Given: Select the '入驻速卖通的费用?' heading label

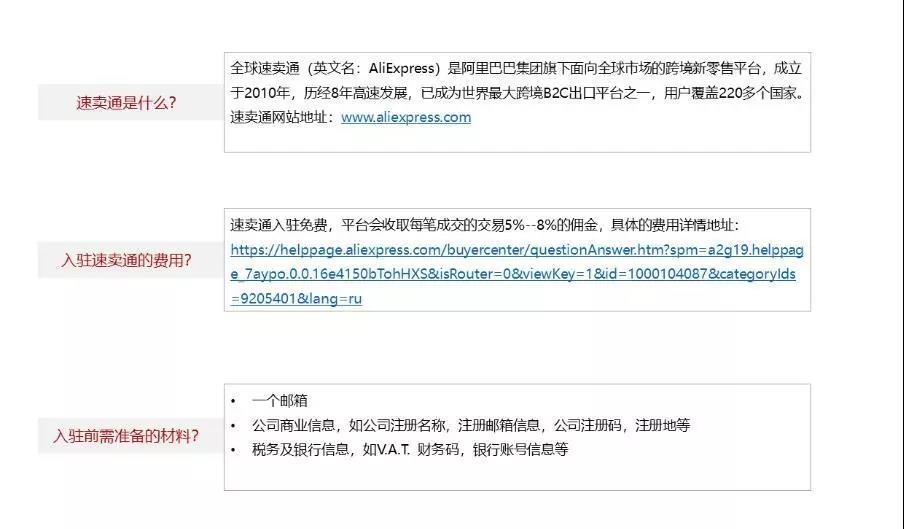Looking at the screenshot, I should 126,261.
